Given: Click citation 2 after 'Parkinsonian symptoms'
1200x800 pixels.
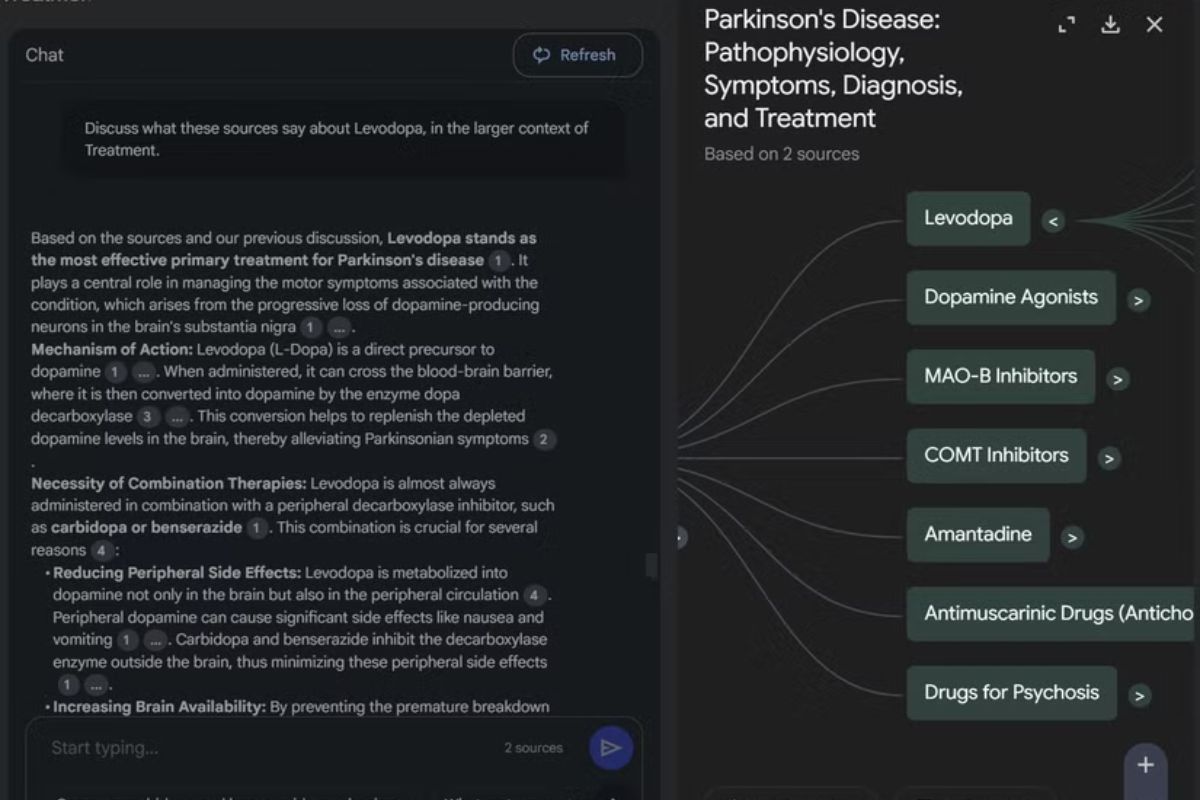Looking at the screenshot, I should click(544, 439).
